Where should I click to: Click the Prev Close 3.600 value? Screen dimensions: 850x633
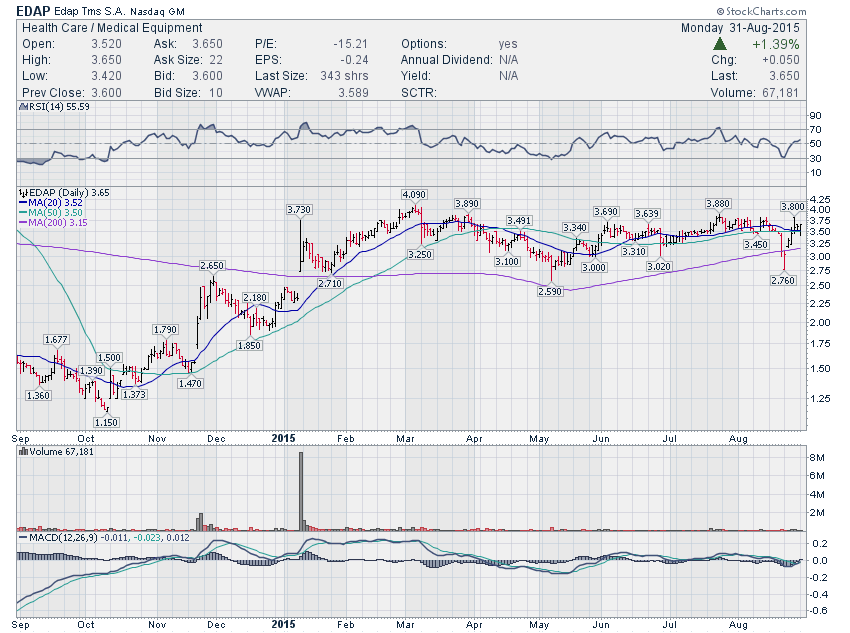[x=106, y=93]
